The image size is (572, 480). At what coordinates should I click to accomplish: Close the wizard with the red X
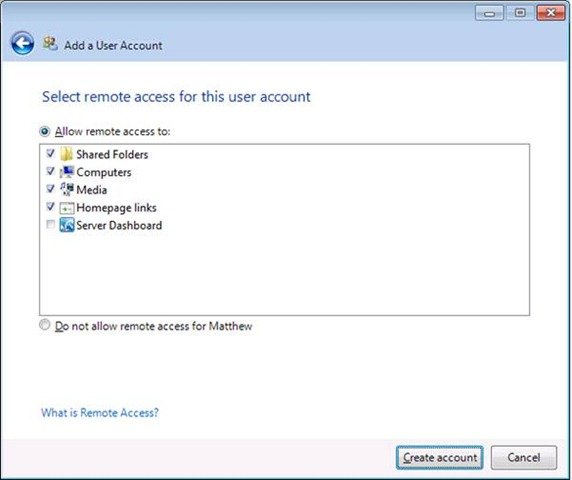click(x=551, y=13)
